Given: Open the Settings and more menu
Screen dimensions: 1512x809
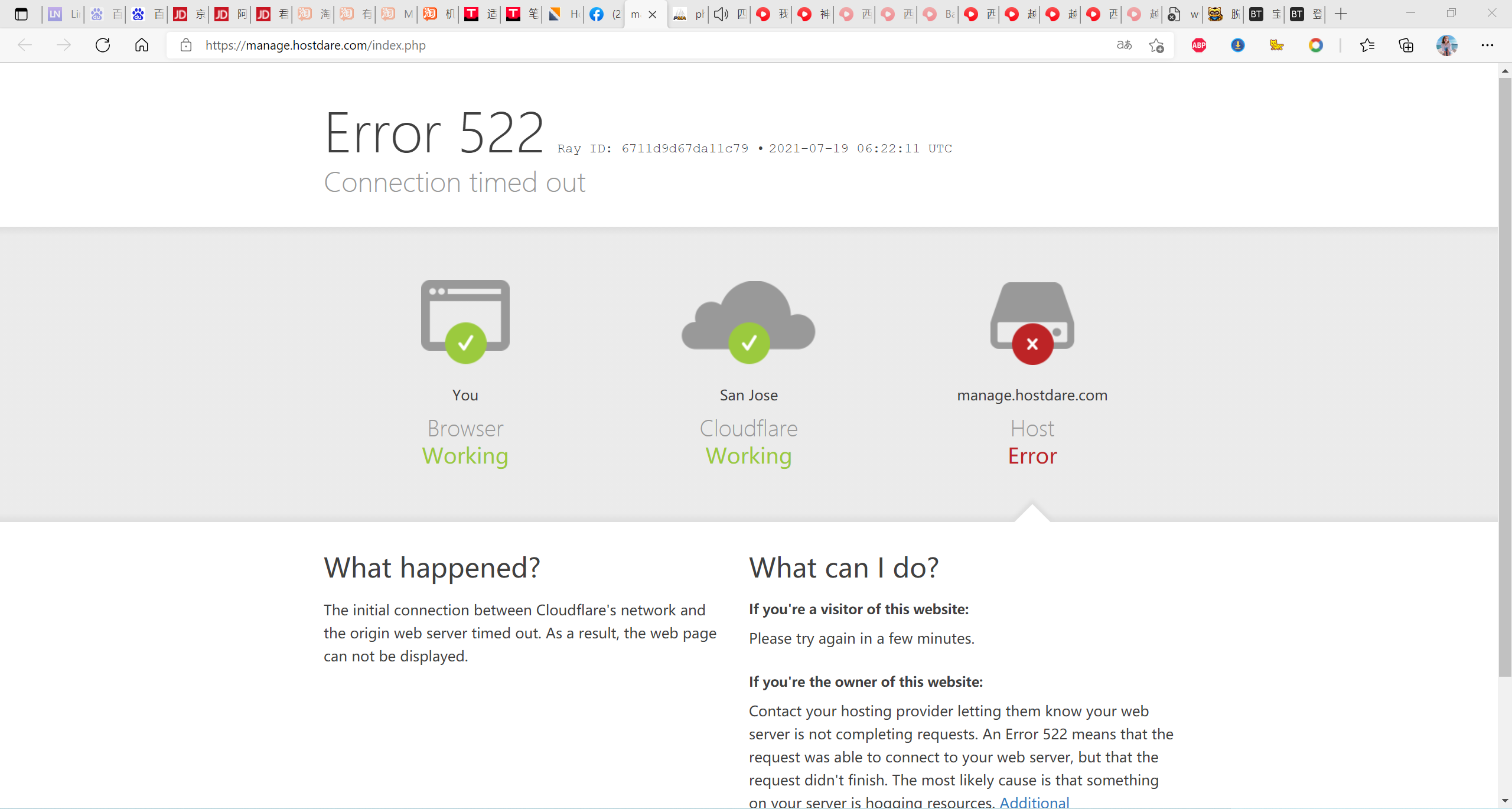Looking at the screenshot, I should click(x=1487, y=45).
